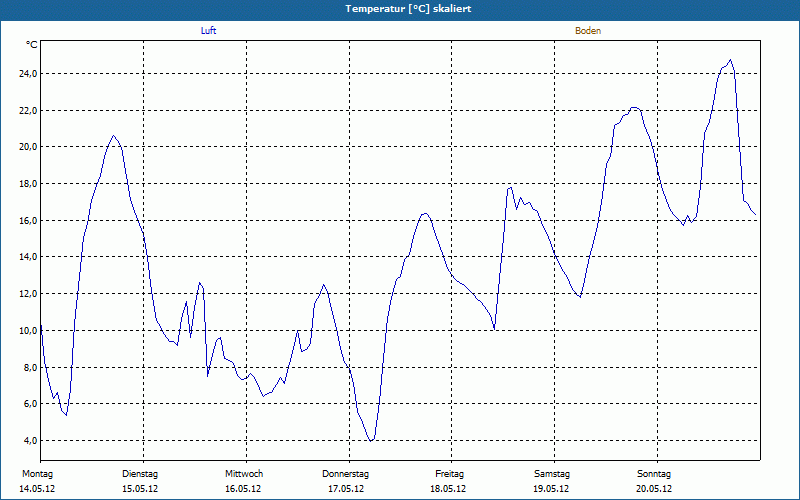
Task: Click the date 16.05.12
Action: 243,489
